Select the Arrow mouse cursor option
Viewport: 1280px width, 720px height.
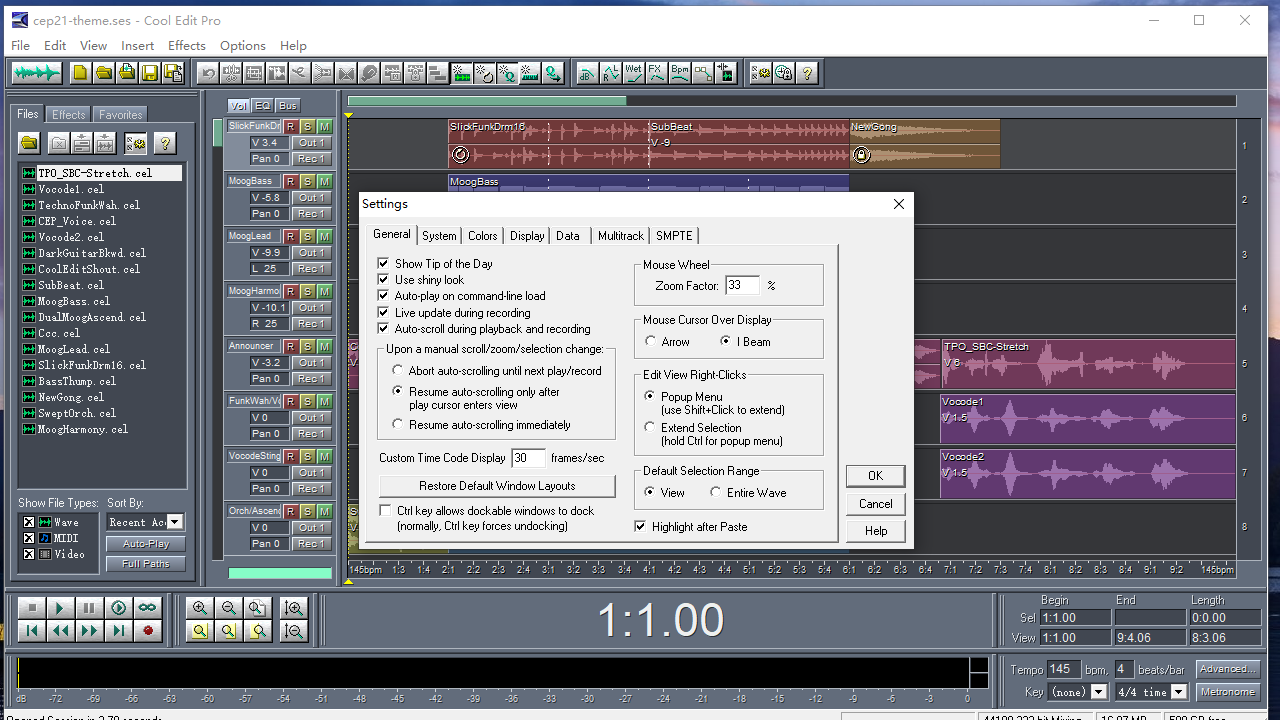point(651,342)
